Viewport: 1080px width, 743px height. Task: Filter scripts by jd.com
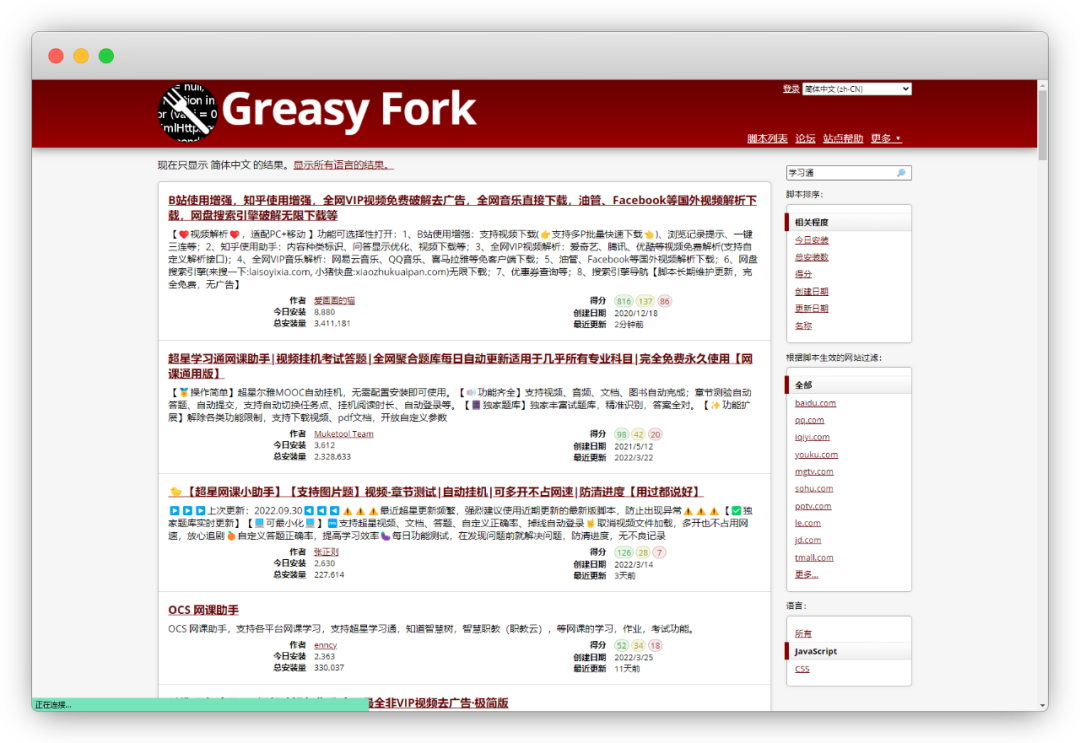pyautogui.click(x=808, y=541)
